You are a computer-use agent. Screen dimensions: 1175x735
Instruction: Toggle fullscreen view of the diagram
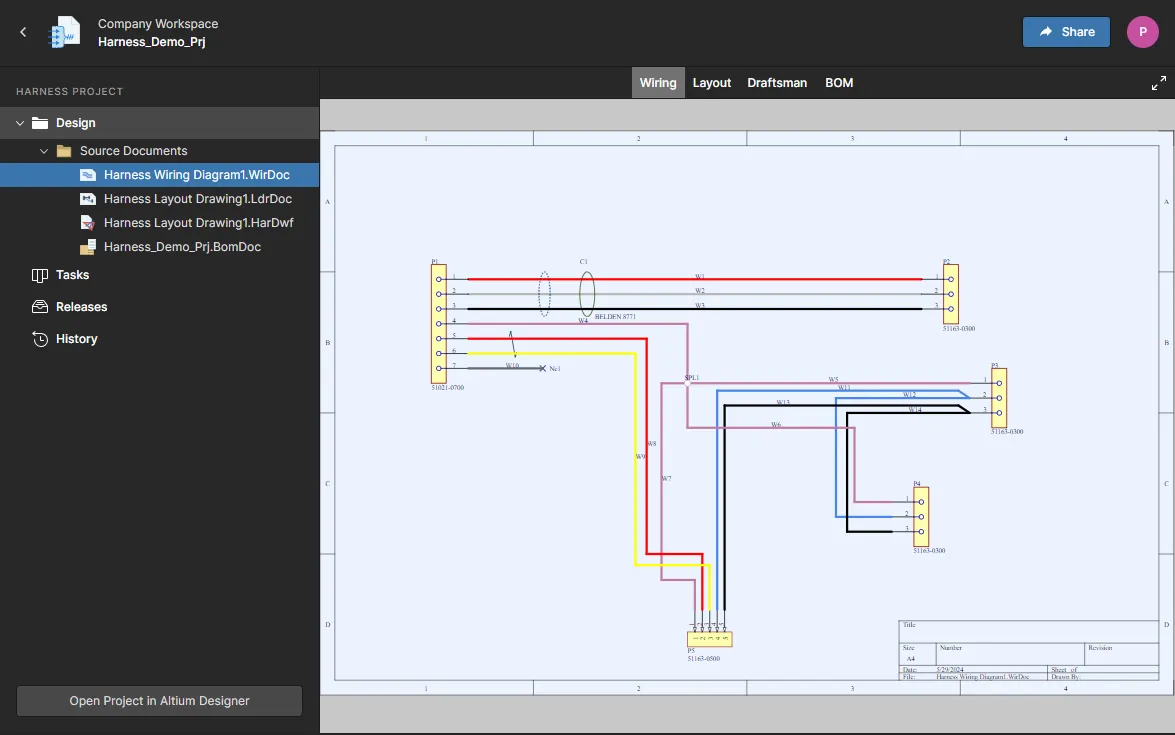click(1159, 83)
